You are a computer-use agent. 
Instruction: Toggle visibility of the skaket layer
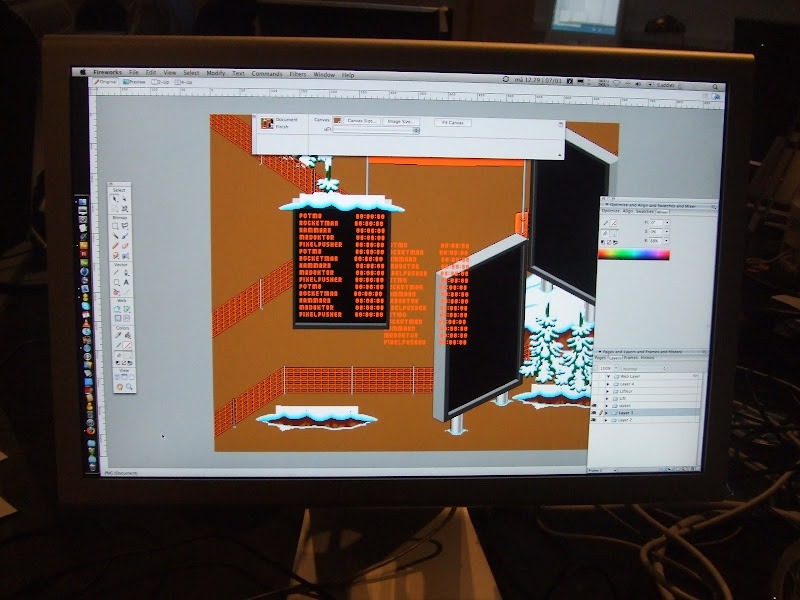(595, 404)
